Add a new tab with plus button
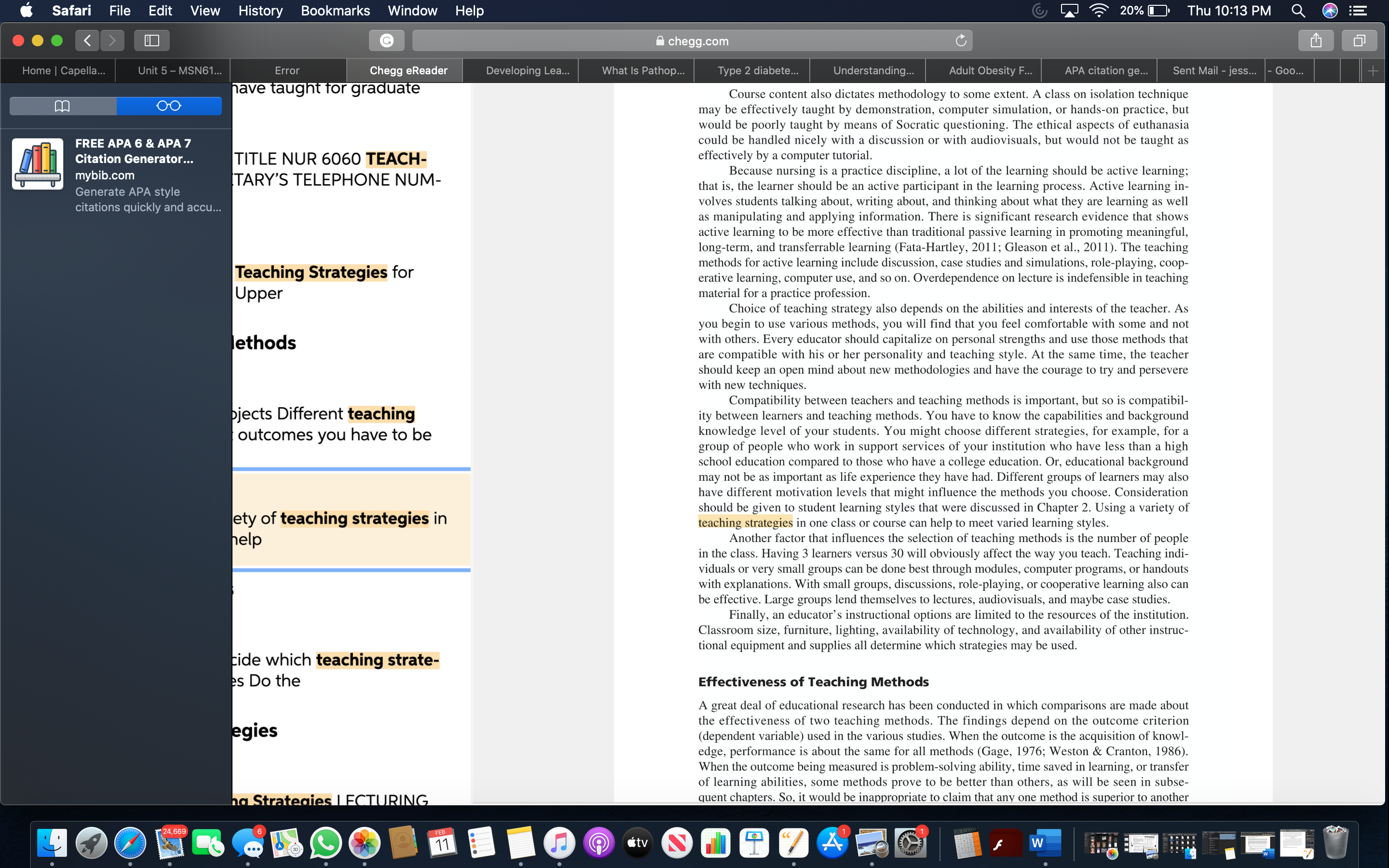This screenshot has width=1389, height=868. 1373,70
